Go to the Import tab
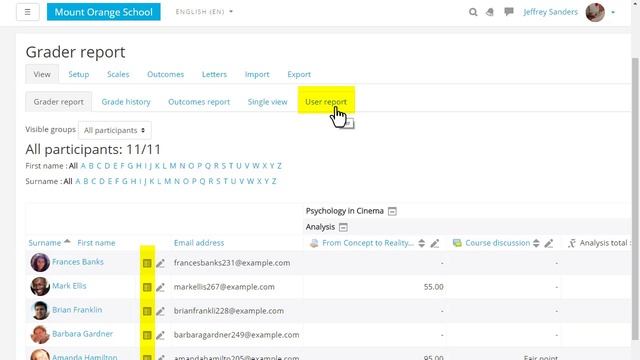 (x=257, y=74)
